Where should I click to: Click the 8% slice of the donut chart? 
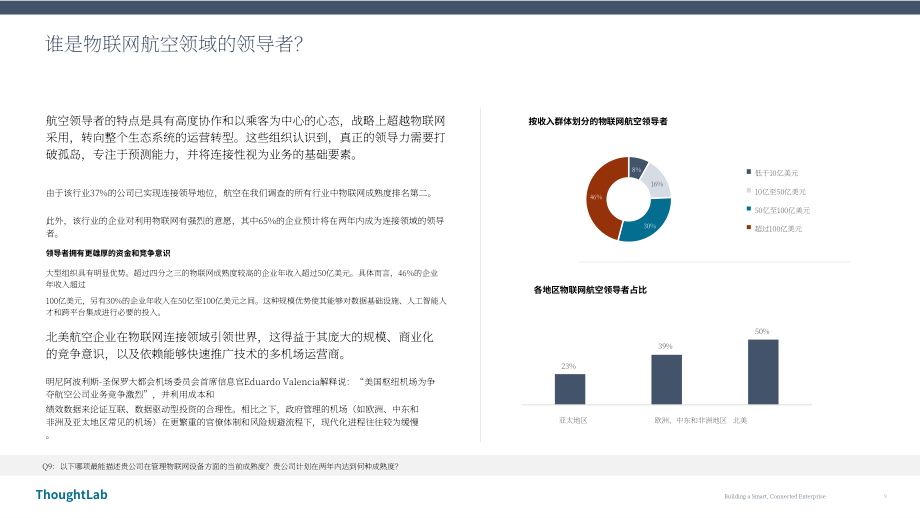pos(637,168)
